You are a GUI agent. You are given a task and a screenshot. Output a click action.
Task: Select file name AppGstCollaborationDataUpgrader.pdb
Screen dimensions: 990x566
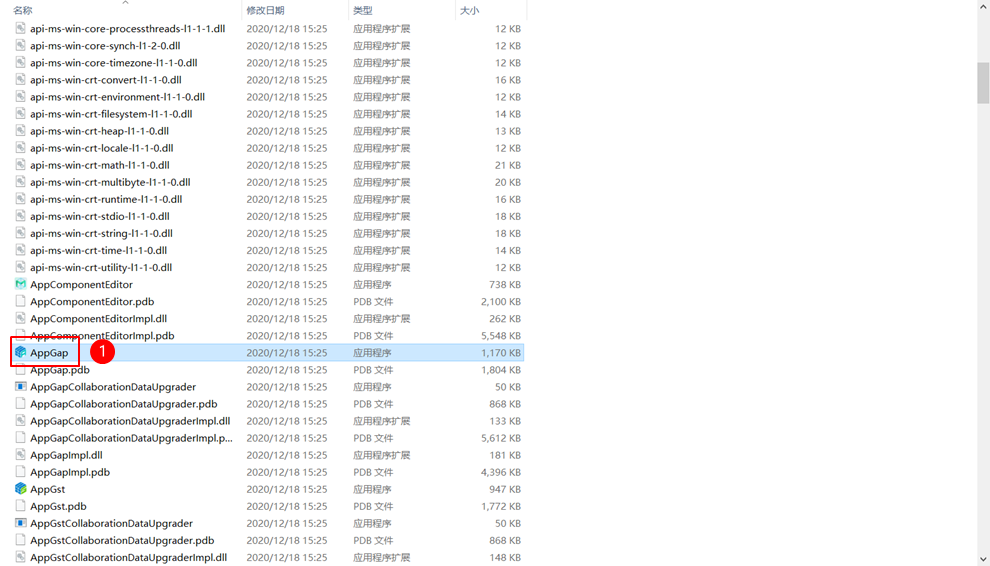122,540
